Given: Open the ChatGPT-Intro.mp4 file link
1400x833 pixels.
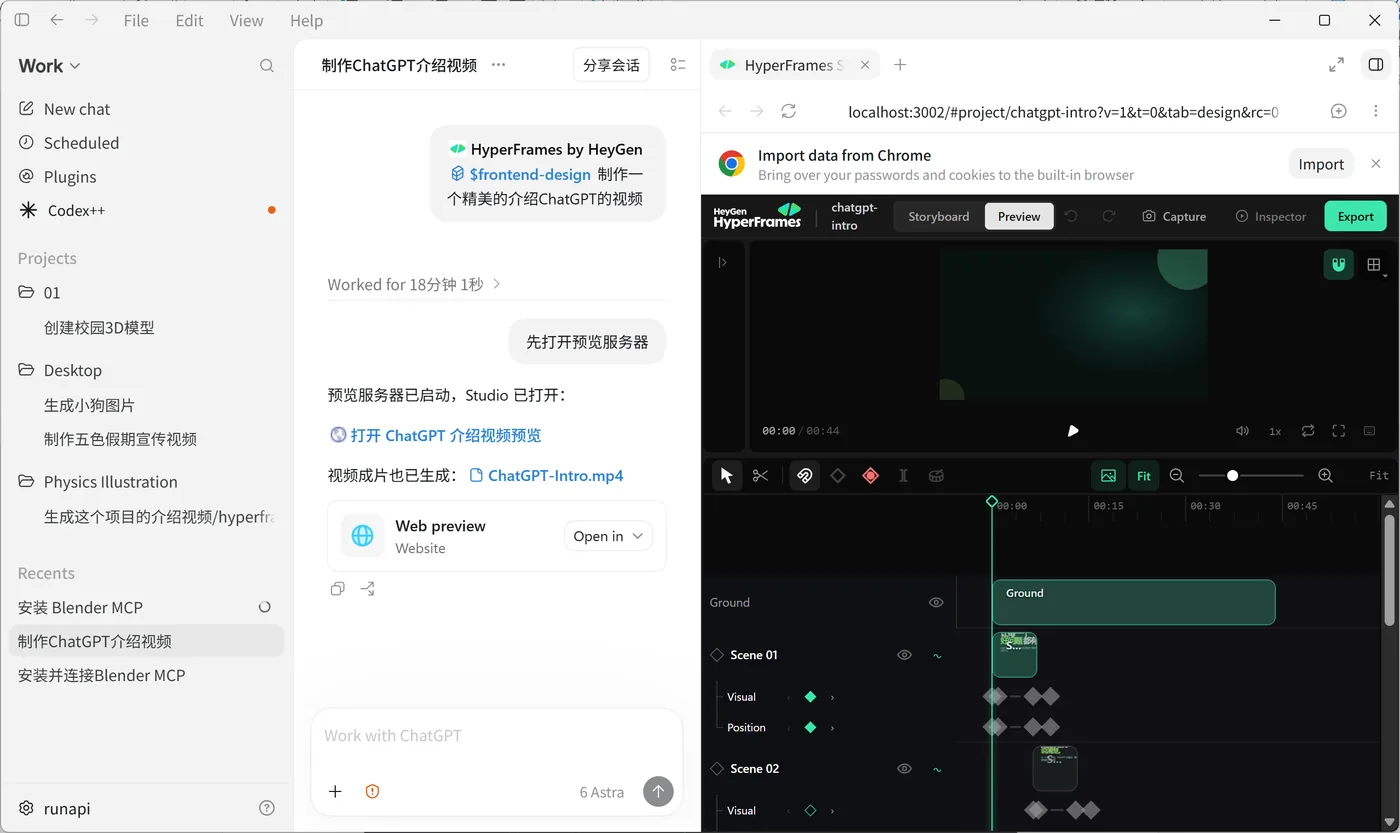Looking at the screenshot, I should (546, 476).
